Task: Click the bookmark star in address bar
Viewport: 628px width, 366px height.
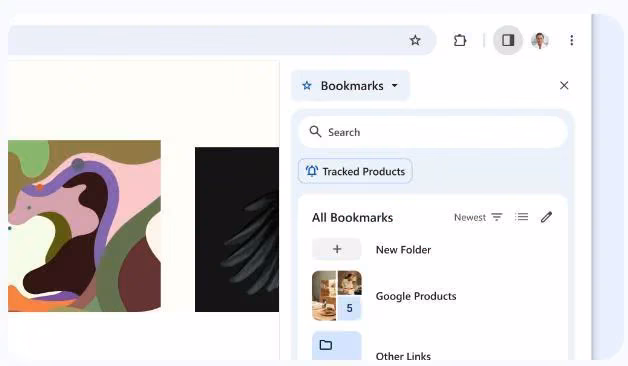Action: (415, 40)
